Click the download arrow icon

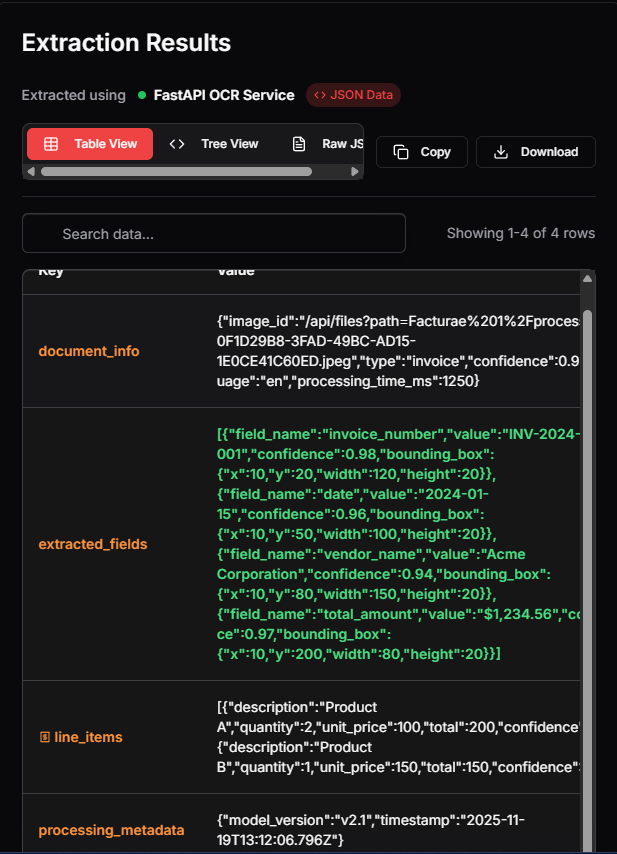pos(501,152)
